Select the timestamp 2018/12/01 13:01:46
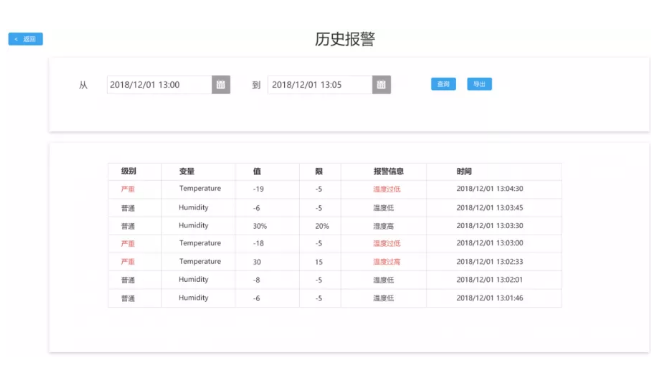660x373 pixels. (x=490, y=298)
